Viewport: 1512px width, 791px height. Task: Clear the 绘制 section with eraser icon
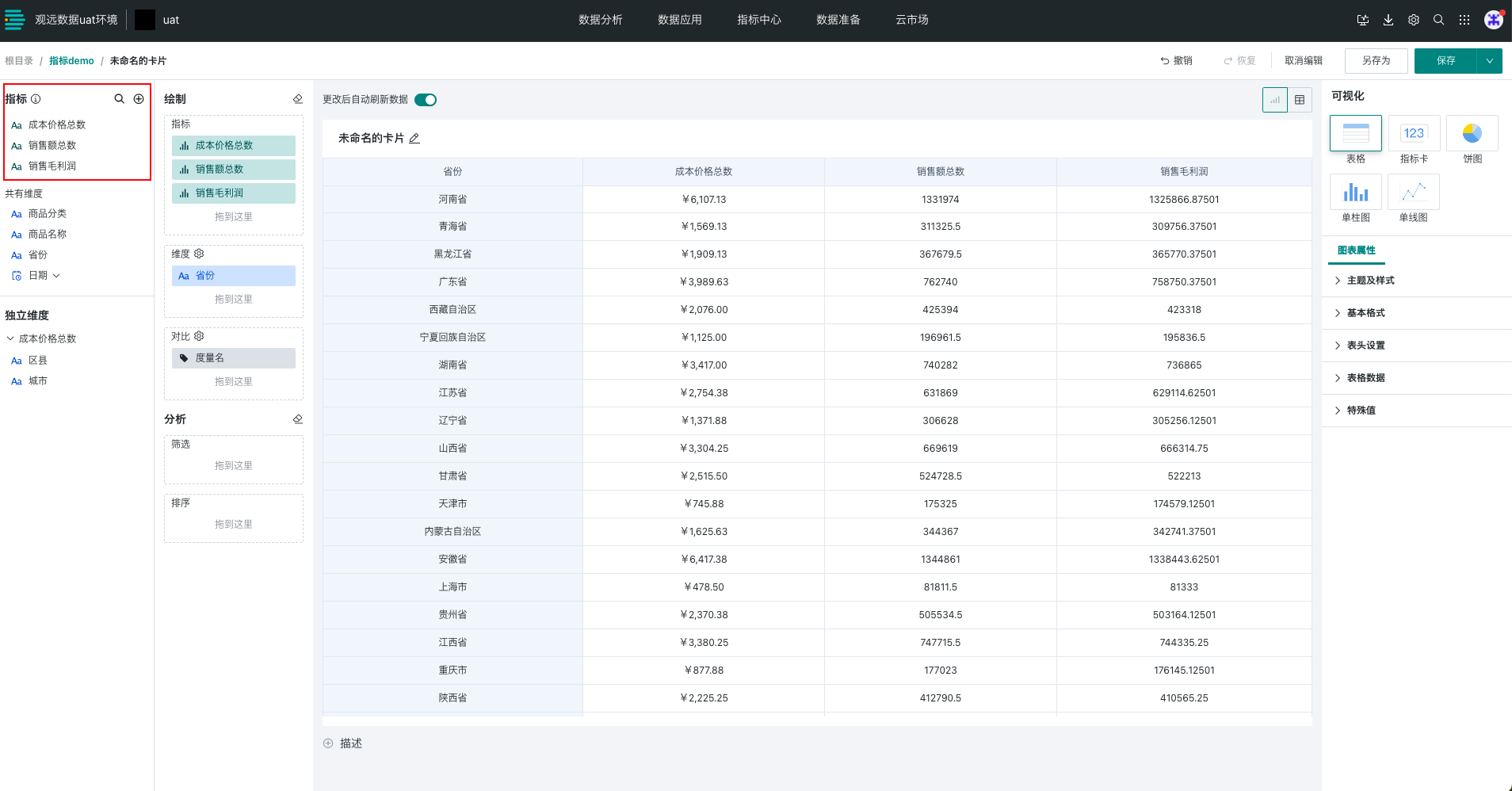point(298,99)
